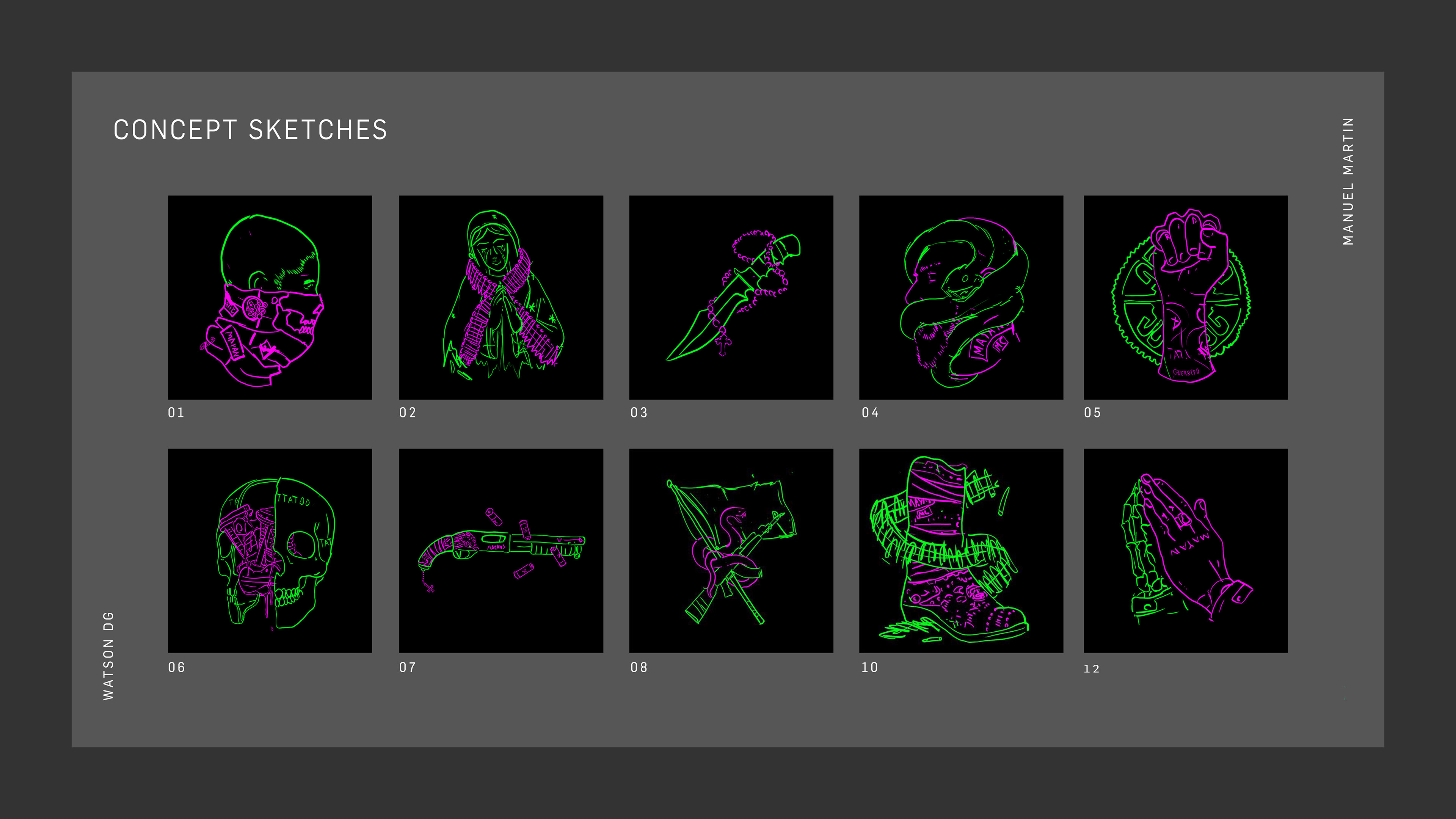Click the praying hands sketch 12
The height and width of the screenshot is (819, 1456).
(1186, 551)
